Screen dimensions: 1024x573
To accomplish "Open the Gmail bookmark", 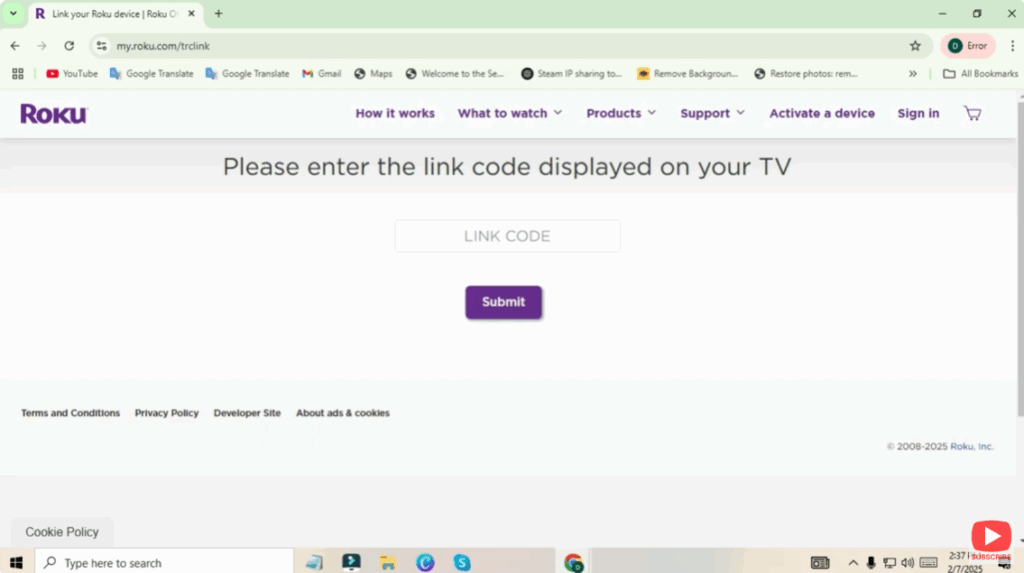I will click(x=321, y=74).
